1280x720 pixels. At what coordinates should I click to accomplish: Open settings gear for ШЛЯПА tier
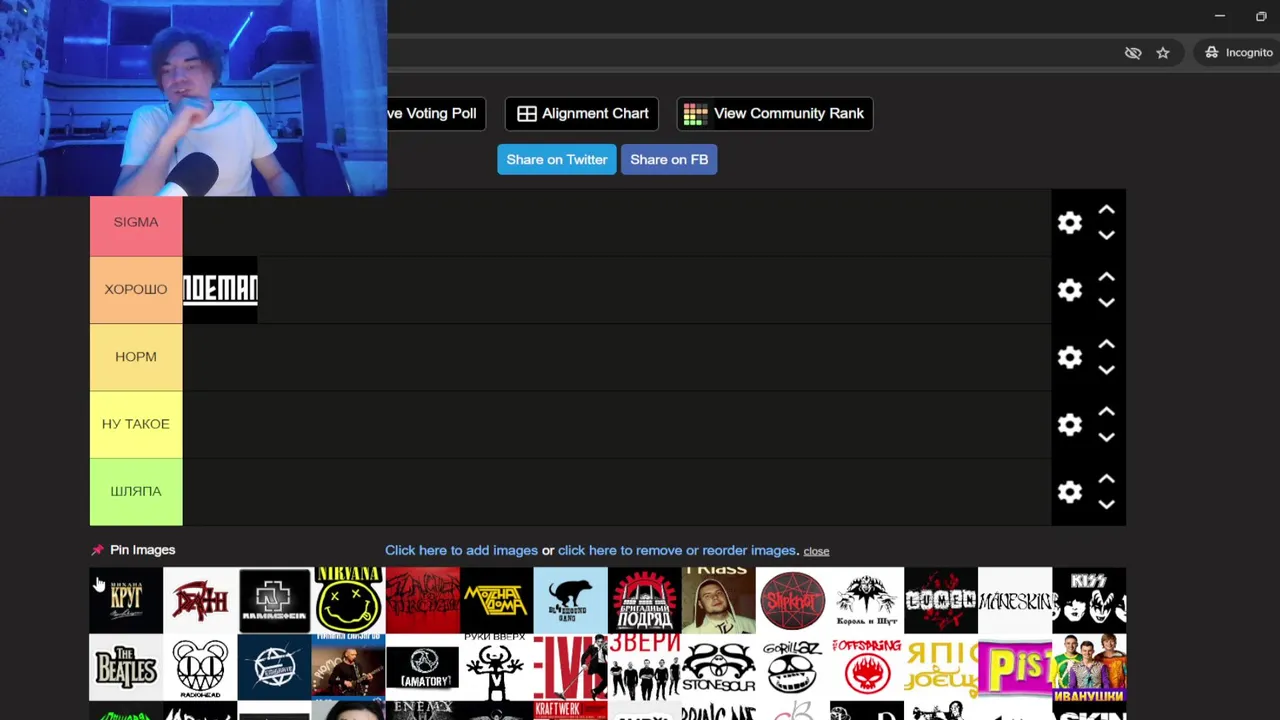coord(1070,491)
